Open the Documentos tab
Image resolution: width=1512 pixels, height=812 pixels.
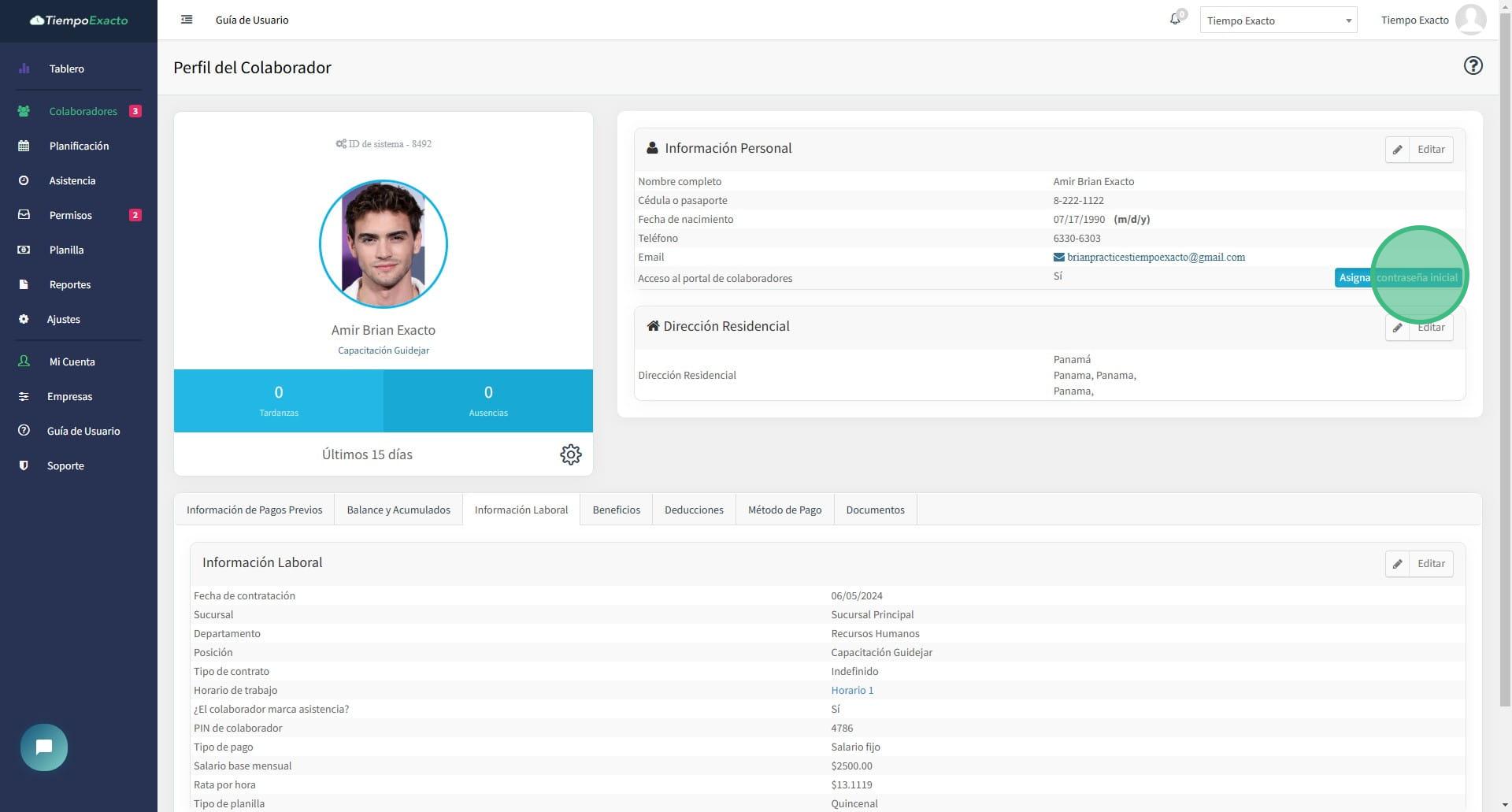pyautogui.click(x=875, y=510)
